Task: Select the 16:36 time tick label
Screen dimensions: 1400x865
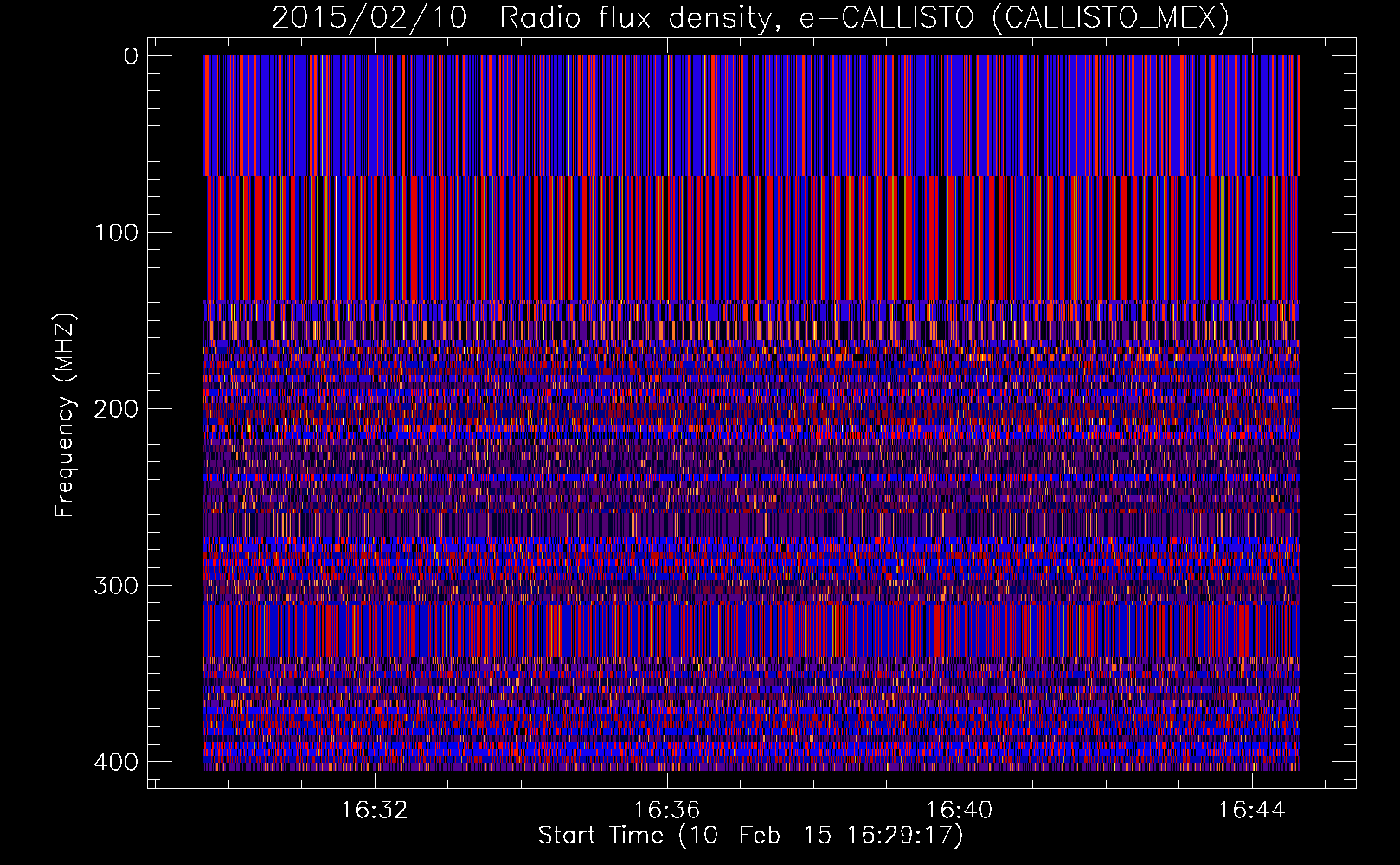Action: click(666, 811)
